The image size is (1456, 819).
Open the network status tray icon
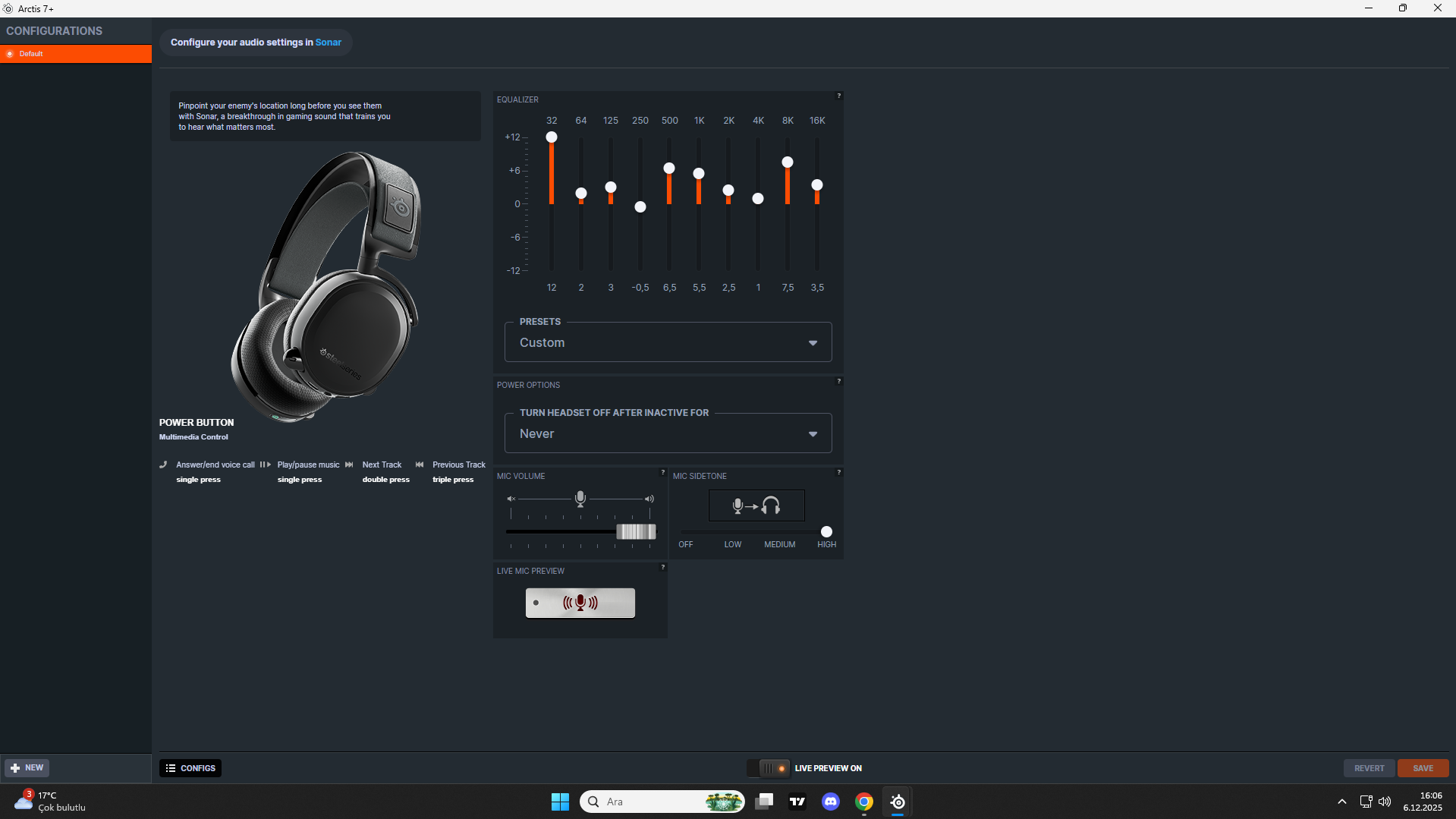1366,802
